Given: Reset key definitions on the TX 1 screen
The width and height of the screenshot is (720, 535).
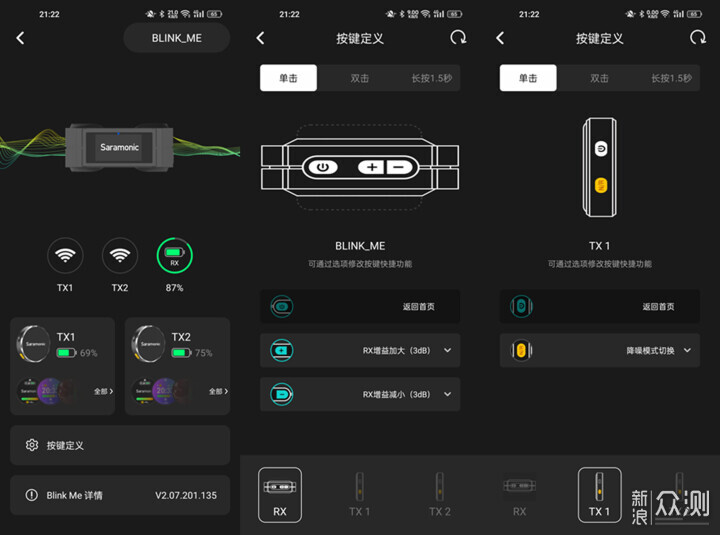Looking at the screenshot, I should 698,38.
